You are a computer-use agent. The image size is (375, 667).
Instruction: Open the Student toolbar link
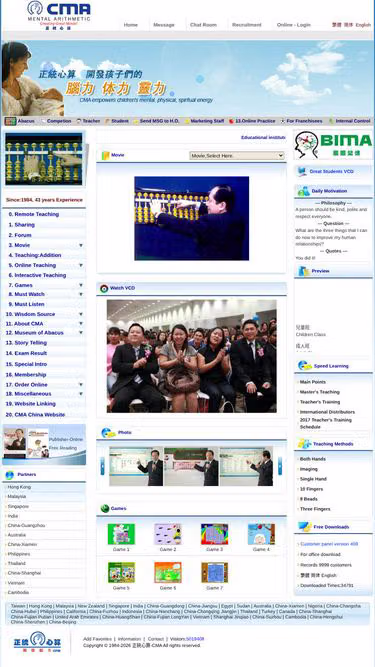(120, 121)
